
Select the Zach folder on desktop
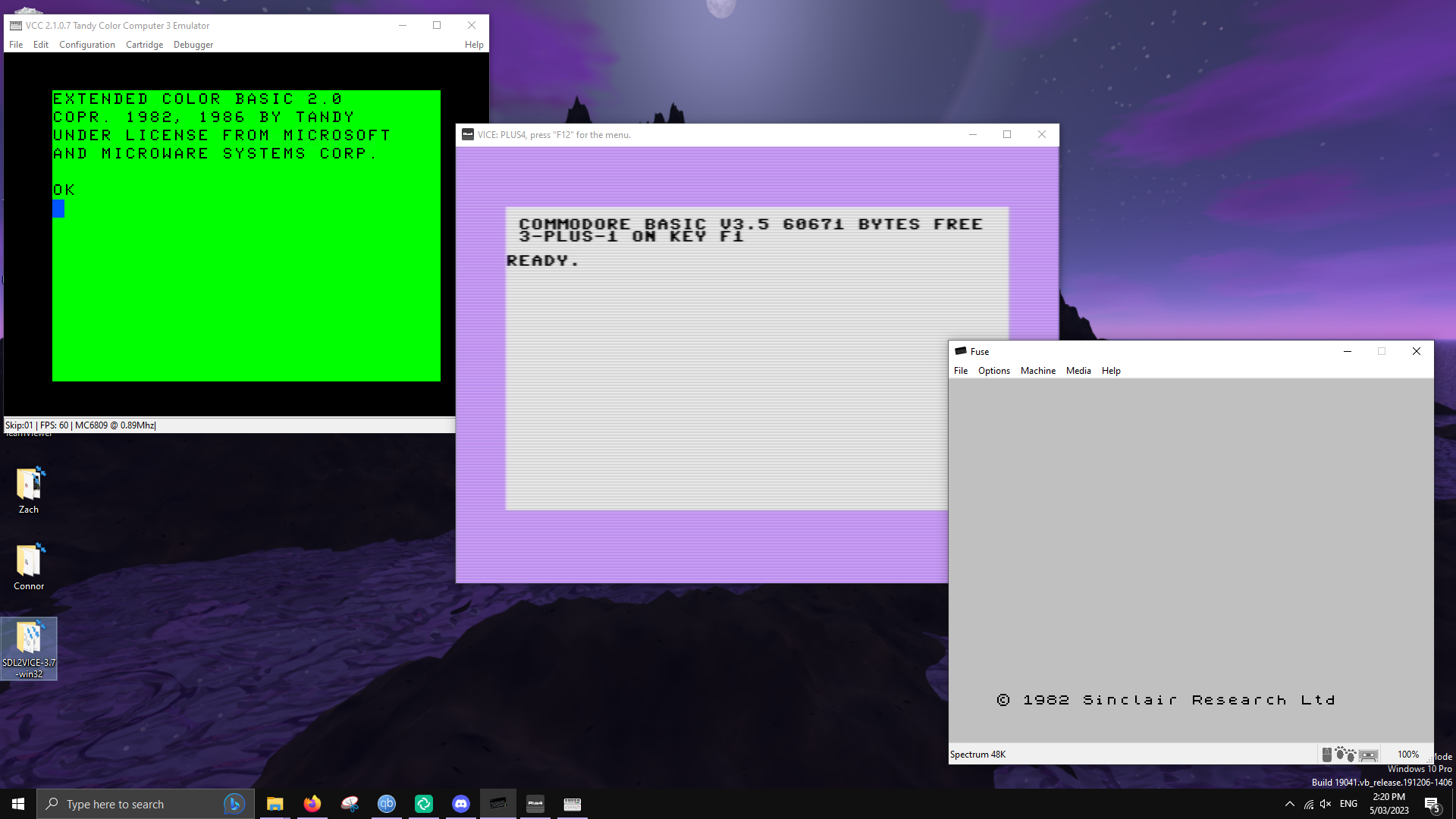tap(29, 491)
